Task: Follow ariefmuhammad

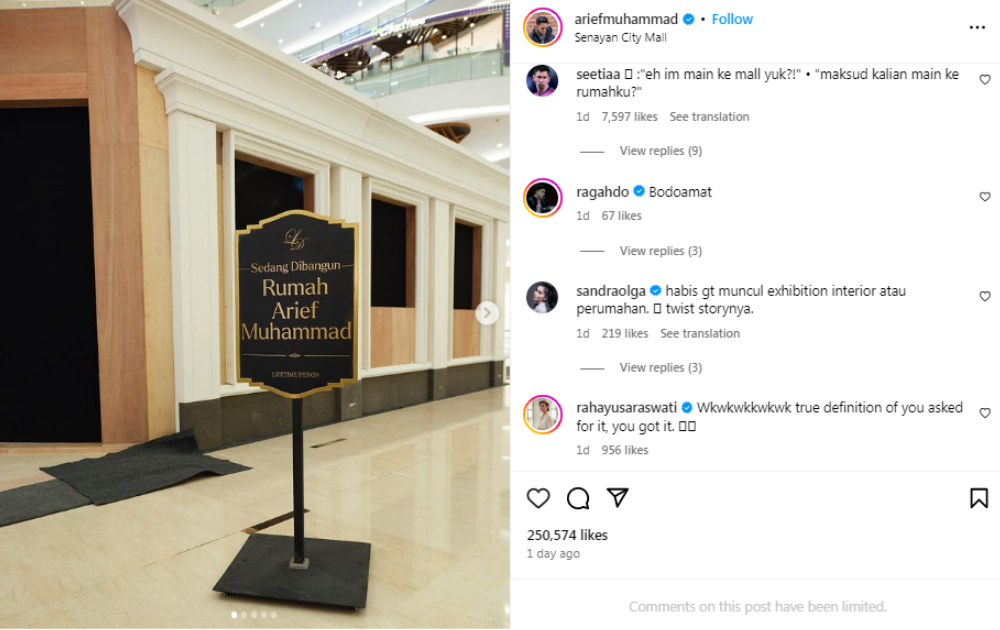Action: [x=732, y=19]
